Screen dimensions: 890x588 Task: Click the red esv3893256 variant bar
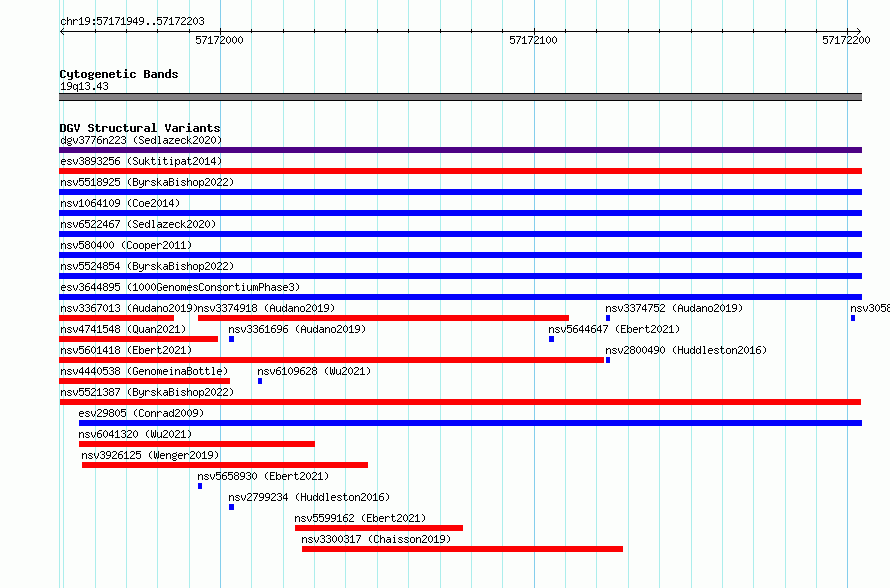pyautogui.click(x=460, y=171)
